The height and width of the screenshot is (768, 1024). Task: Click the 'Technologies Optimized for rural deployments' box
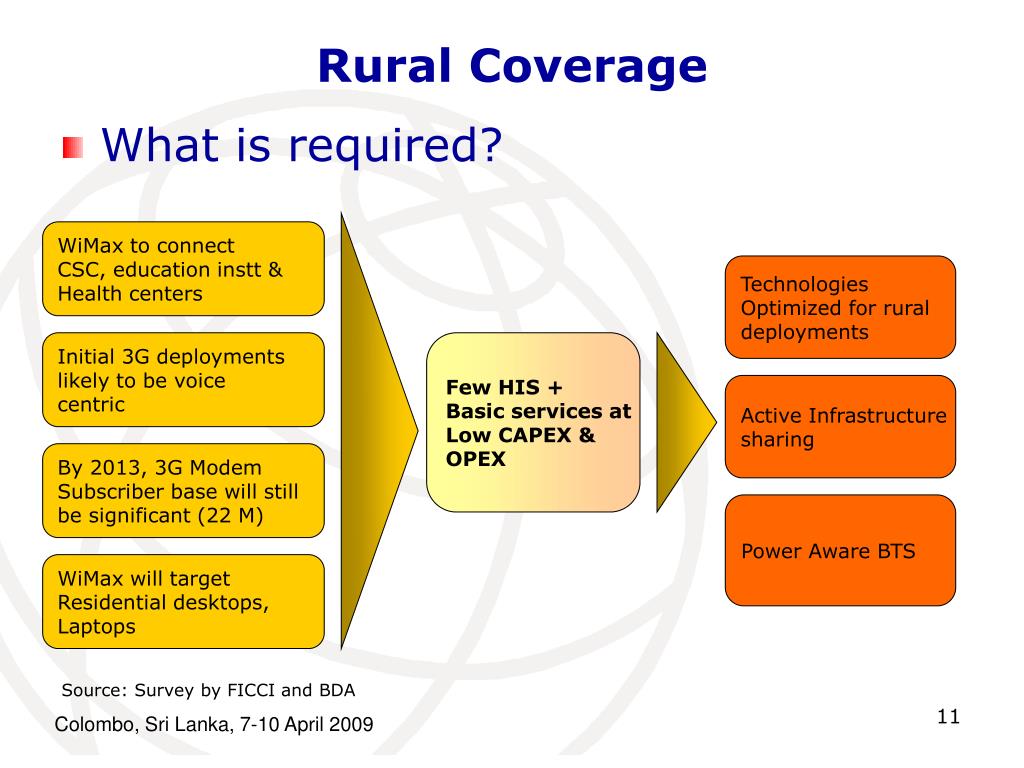[x=840, y=308]
